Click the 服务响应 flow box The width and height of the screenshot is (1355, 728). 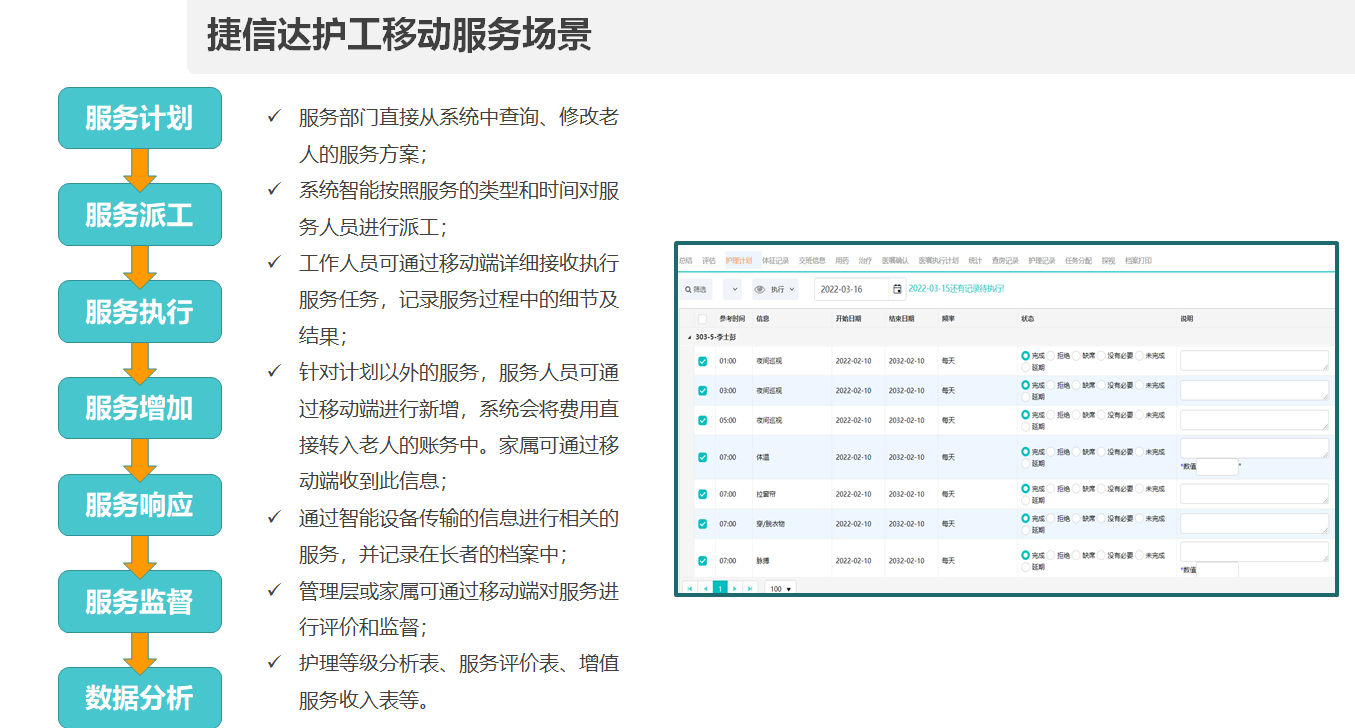[x=140, y=505]
